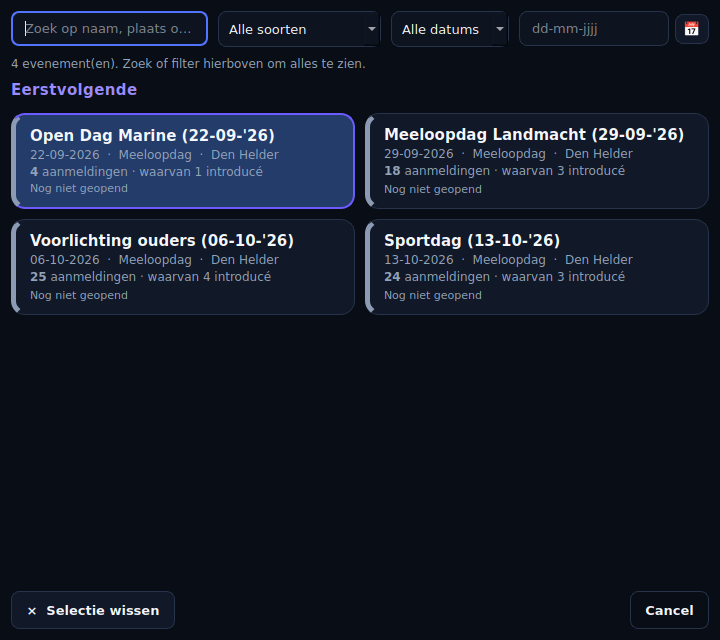Click the 'Selectie wissen' button
720x640 pixels.
click(x=93, y=610)
